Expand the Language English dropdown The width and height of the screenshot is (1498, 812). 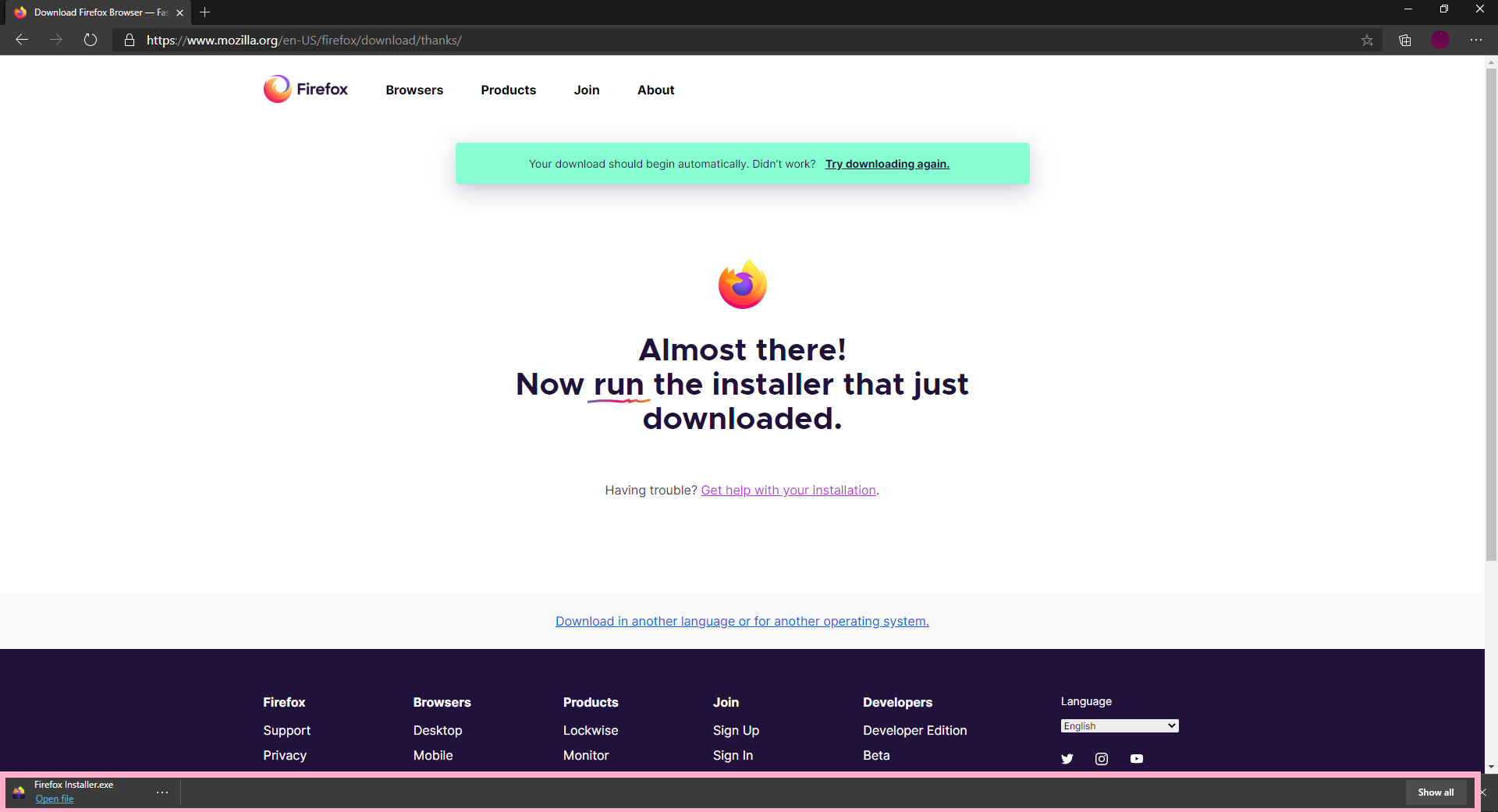(1120, 725)
